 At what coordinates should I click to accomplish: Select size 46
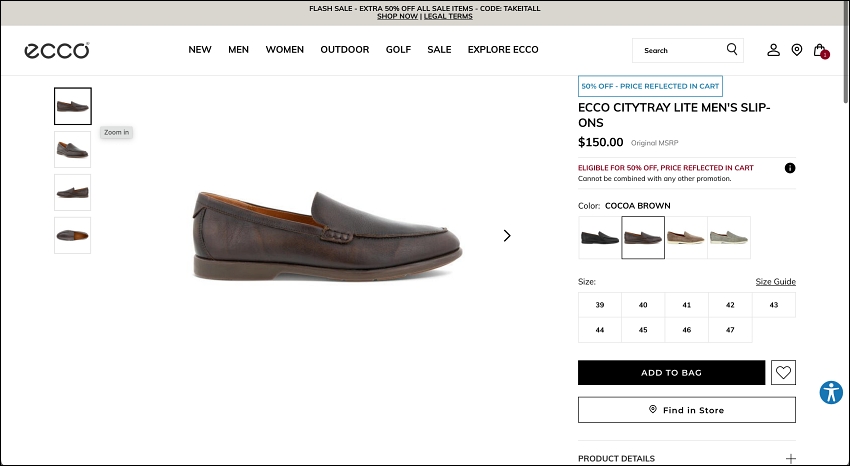pos(687,330)
